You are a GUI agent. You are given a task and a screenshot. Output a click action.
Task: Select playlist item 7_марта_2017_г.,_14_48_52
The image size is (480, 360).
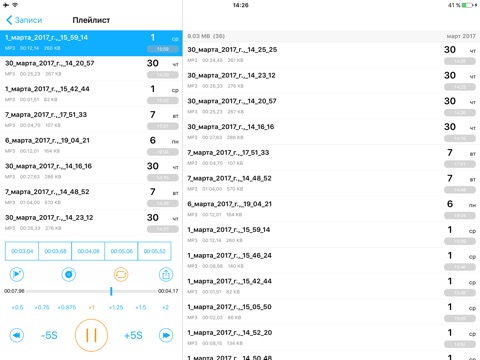pos(91,197)
